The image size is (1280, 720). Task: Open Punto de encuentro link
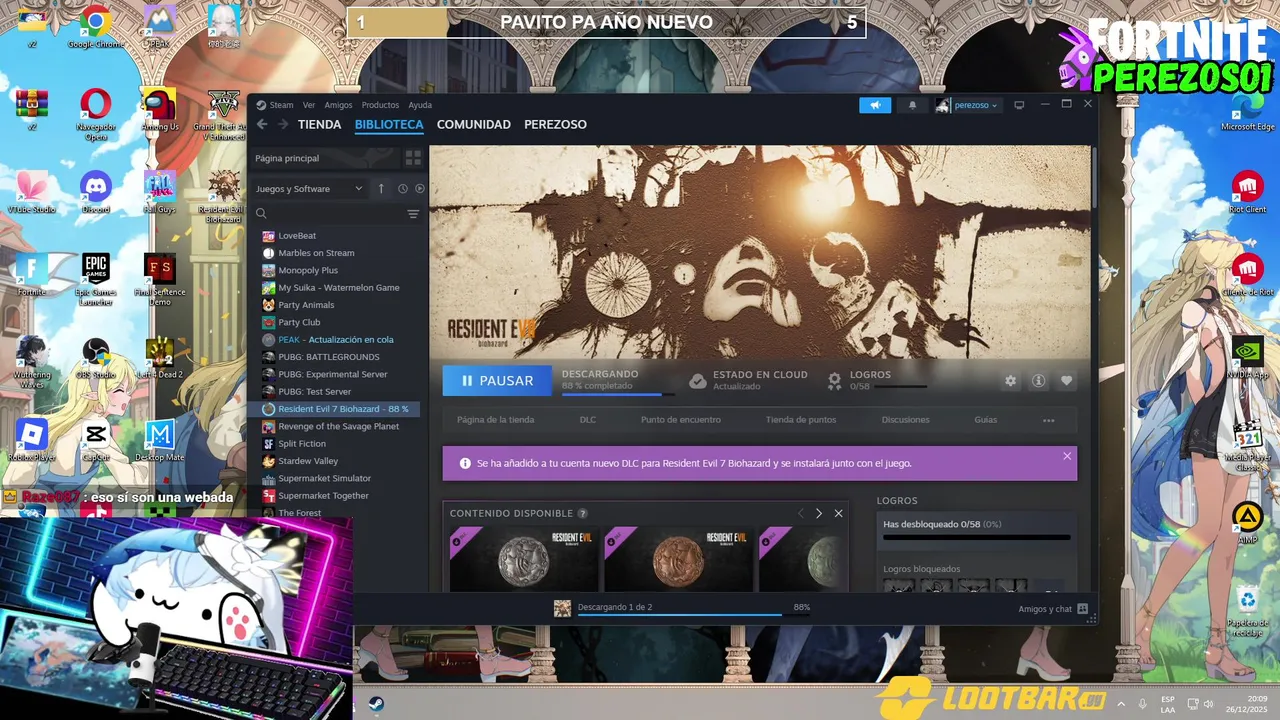[x=681, y=420]
